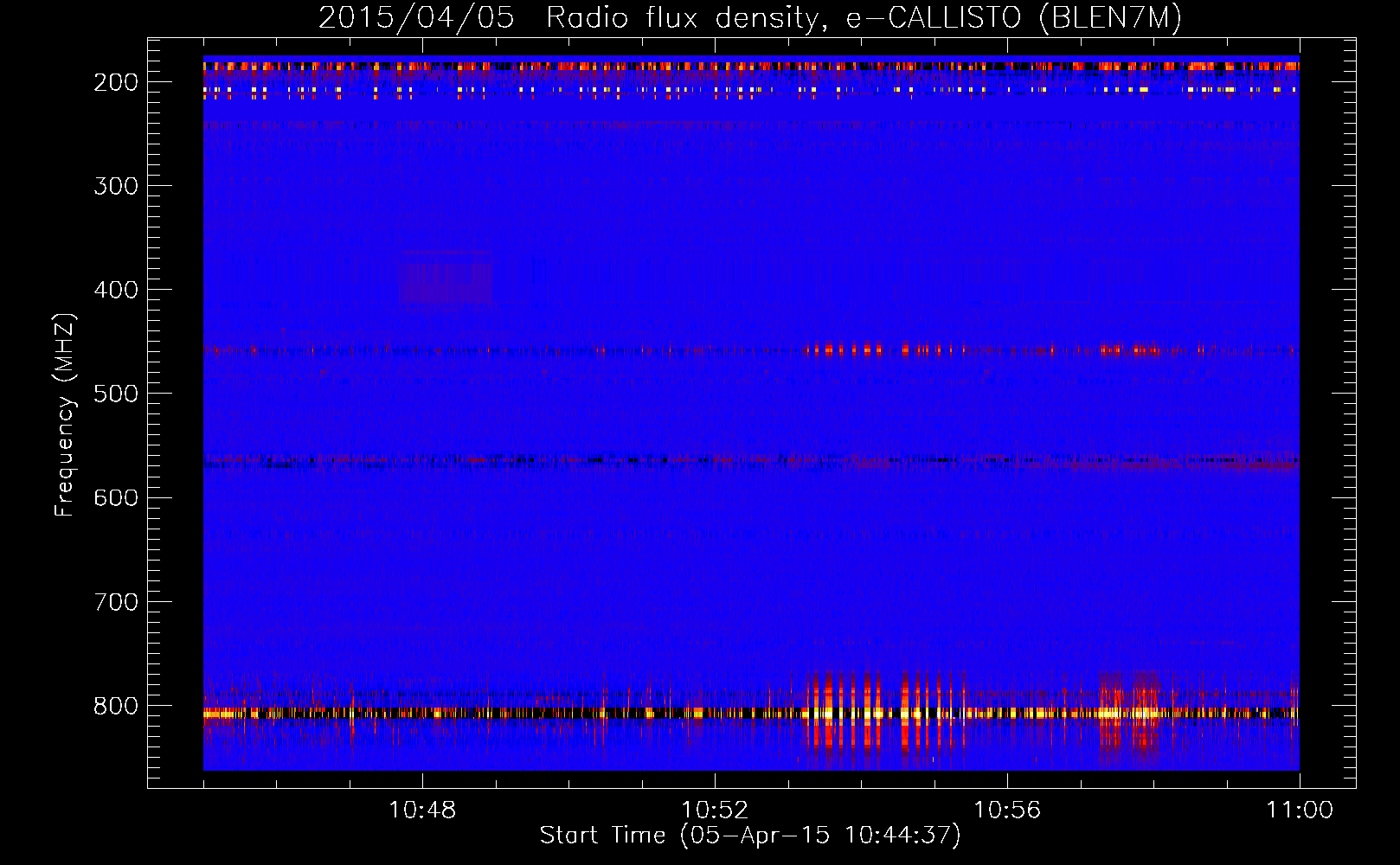Click the 11:00 time axis label

[x=1300, y=811]
